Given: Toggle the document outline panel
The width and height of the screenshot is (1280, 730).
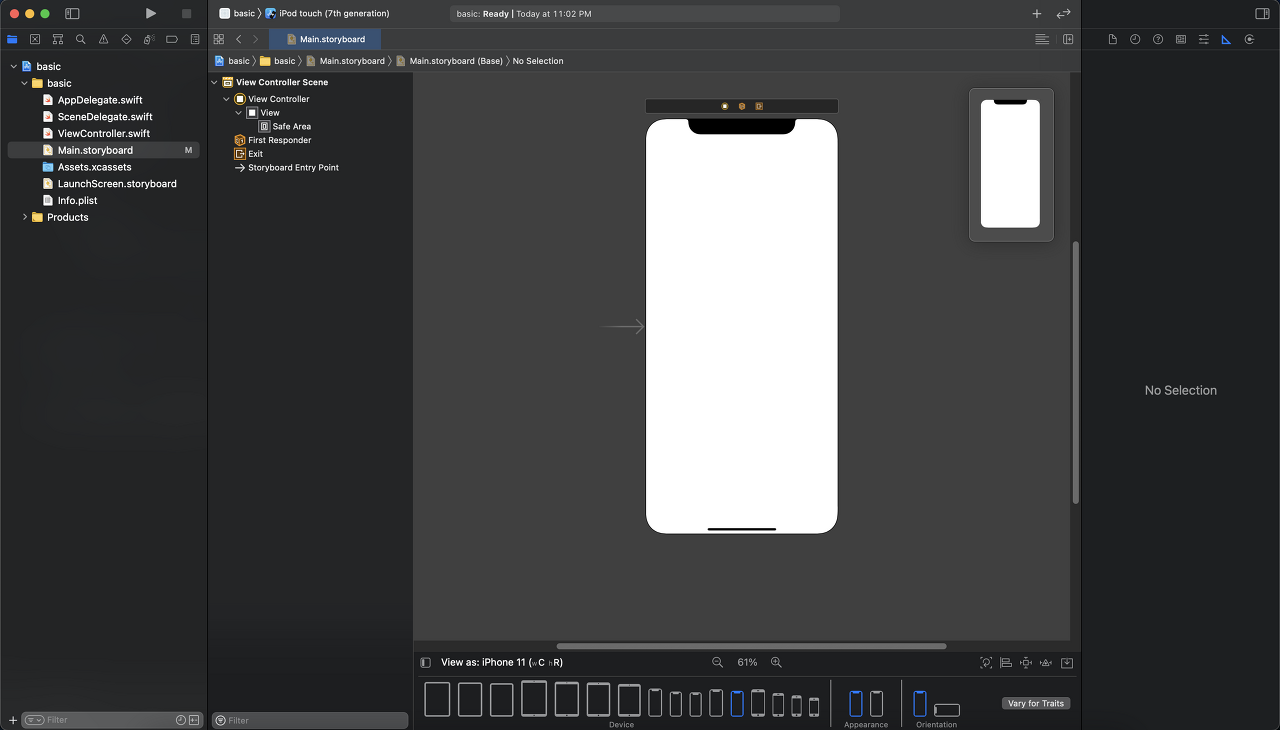Looking at the screenshot, I should pos(425,662).
